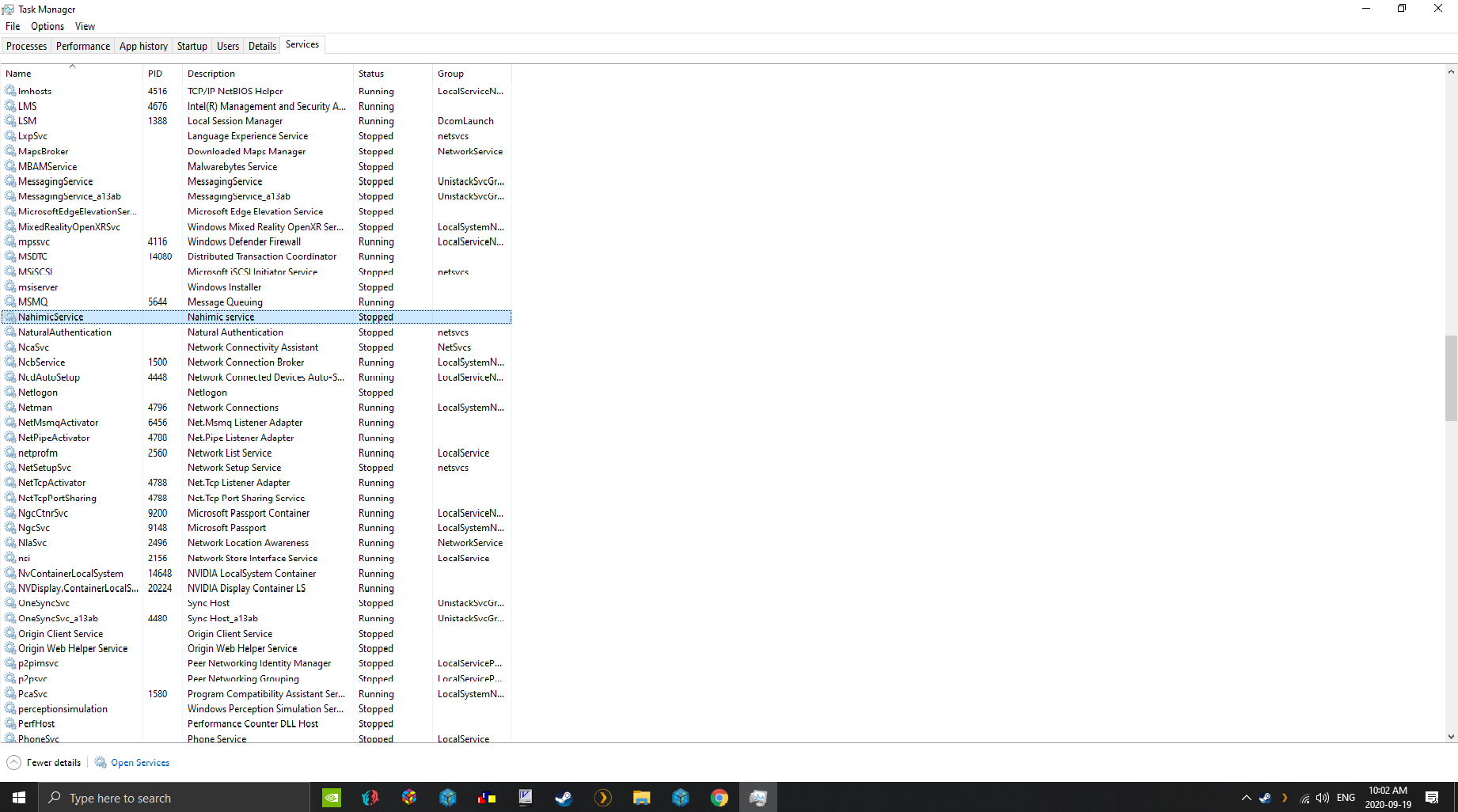1458x812 pixels.
Task: Open Google Chrome from taskbar
Action: [x=719, y=798]
